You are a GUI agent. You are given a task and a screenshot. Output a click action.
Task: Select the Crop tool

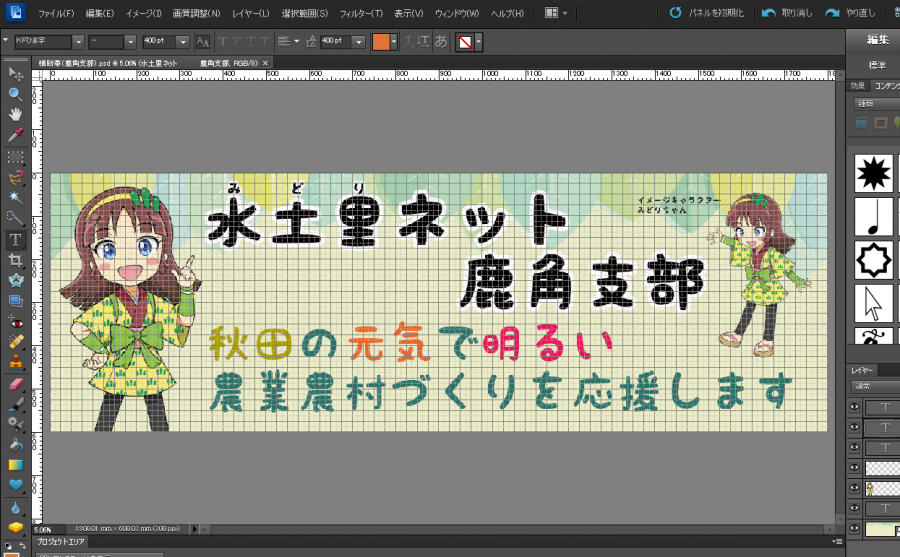click(16, 260)
